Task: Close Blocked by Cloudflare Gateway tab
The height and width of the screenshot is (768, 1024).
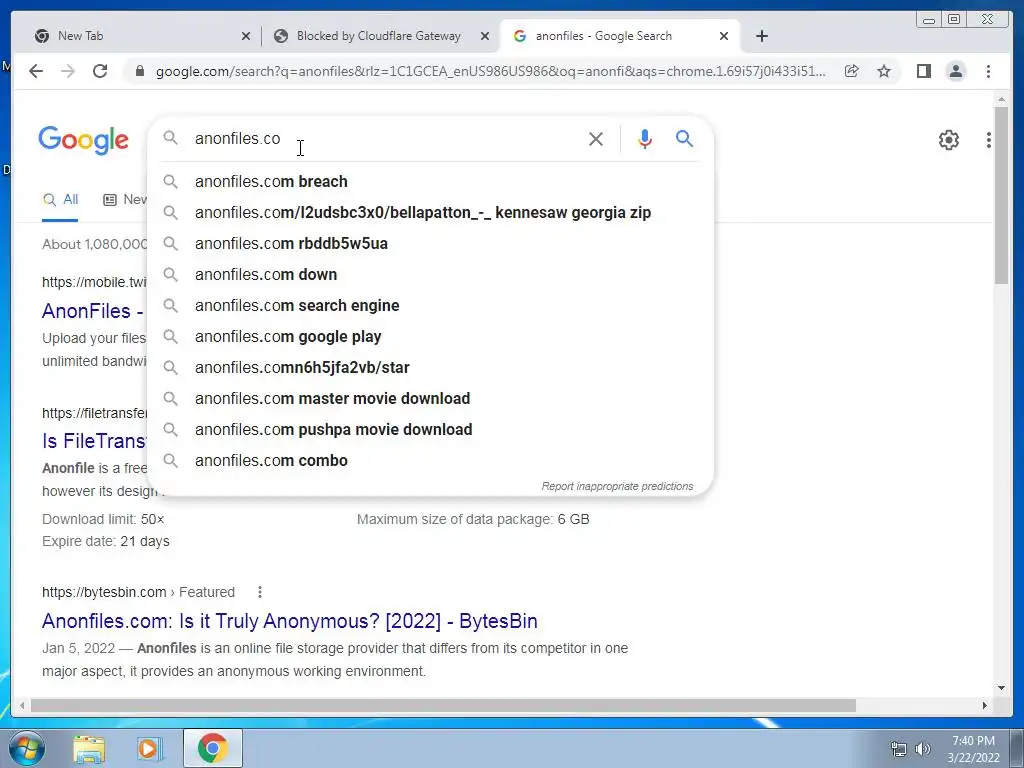Action: [485, 37]
